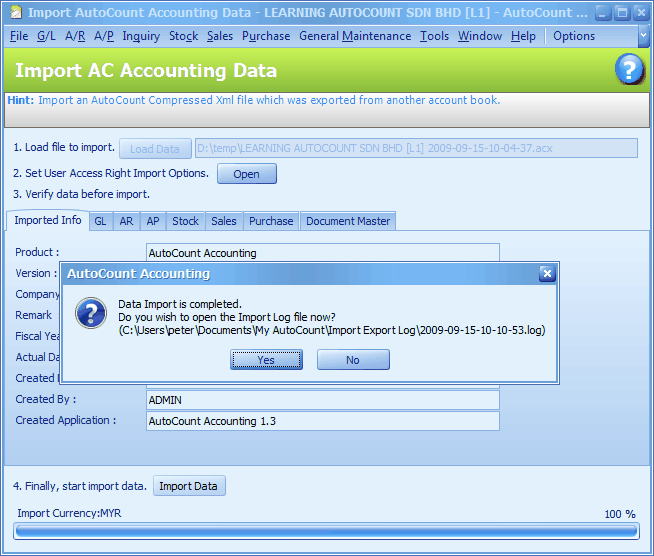Open the Window menu
Viewport: 654px width, 556px height.
point(480,36)
